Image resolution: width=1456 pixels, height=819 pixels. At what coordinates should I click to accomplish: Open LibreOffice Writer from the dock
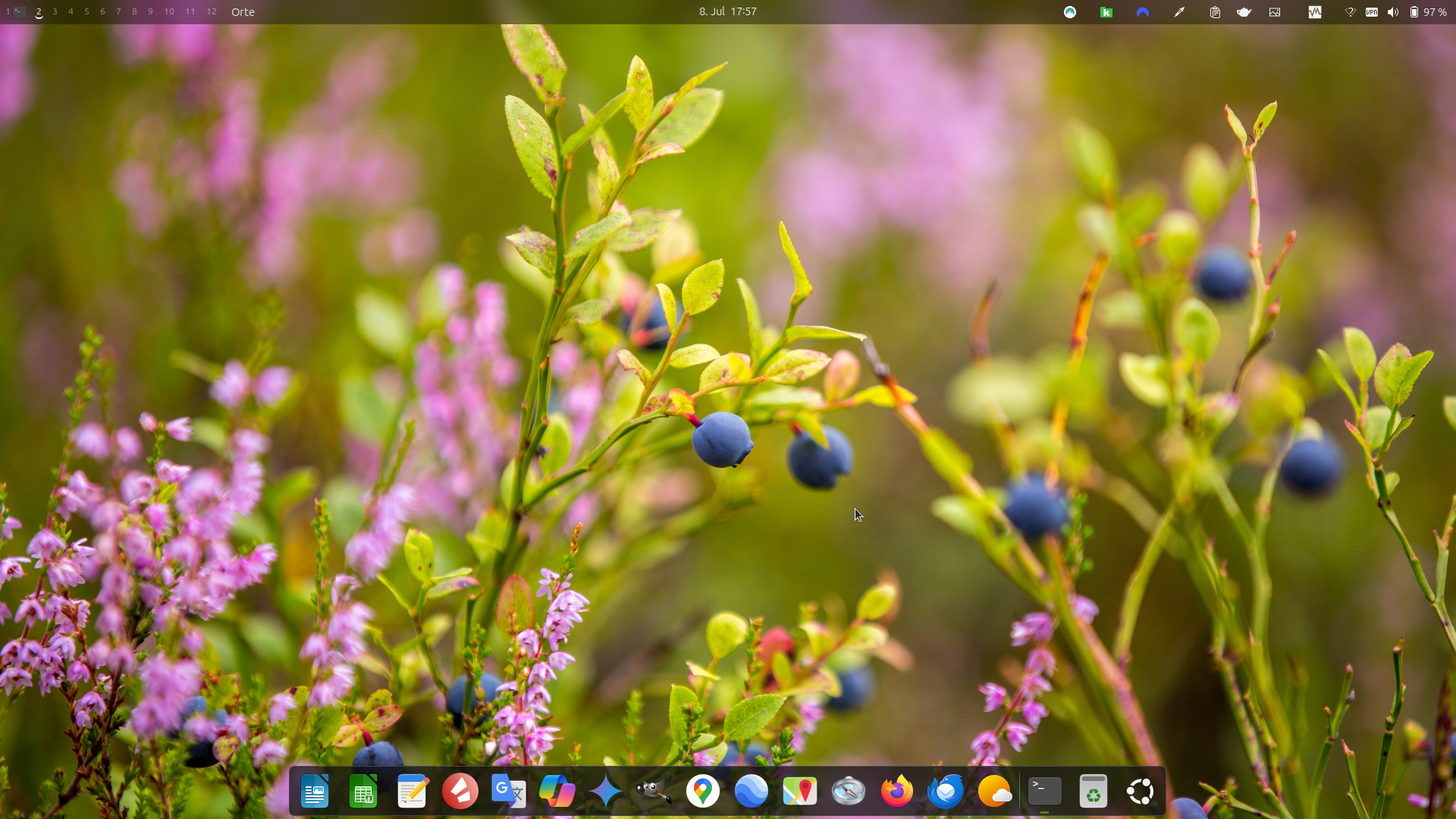click(315, 792)
